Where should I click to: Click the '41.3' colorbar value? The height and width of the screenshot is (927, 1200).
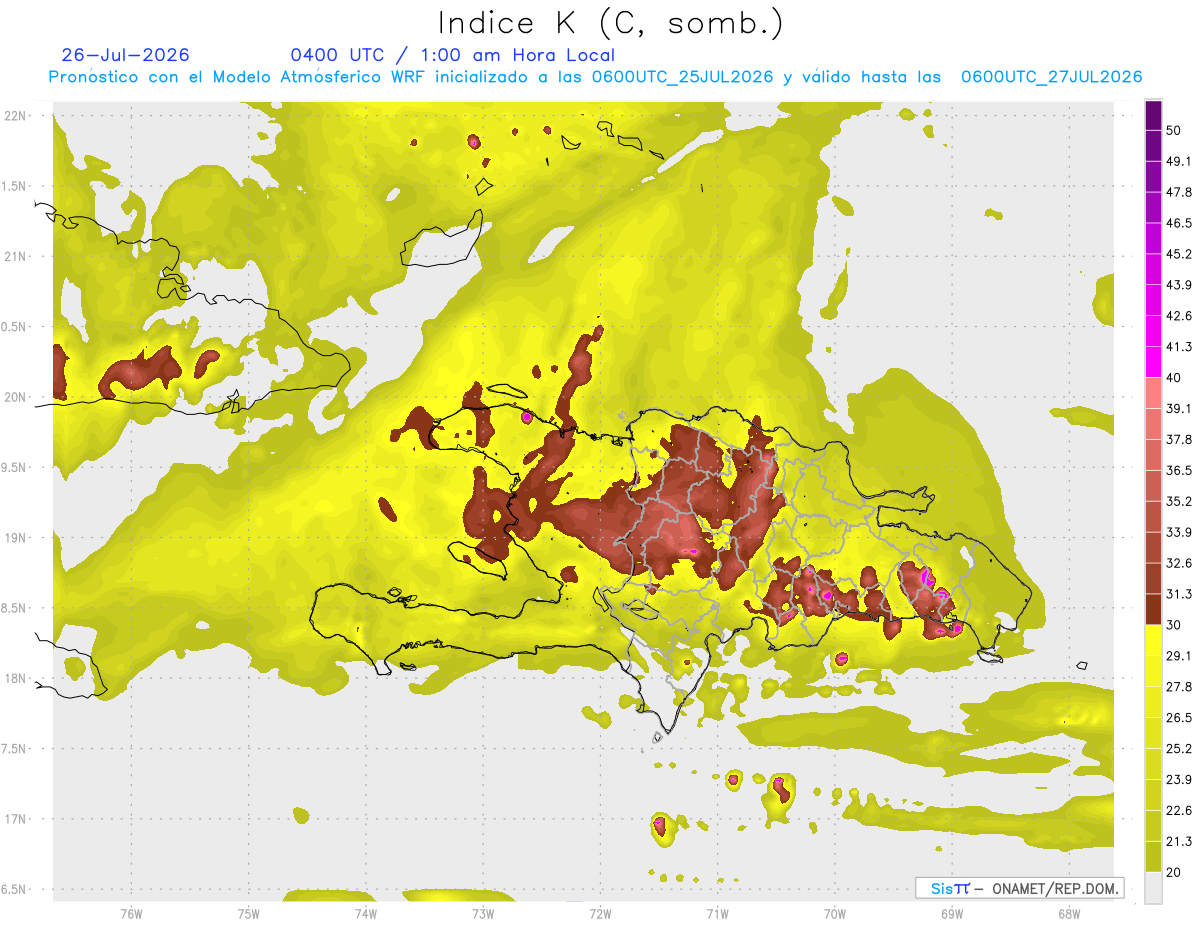(x=1180, y=347)
